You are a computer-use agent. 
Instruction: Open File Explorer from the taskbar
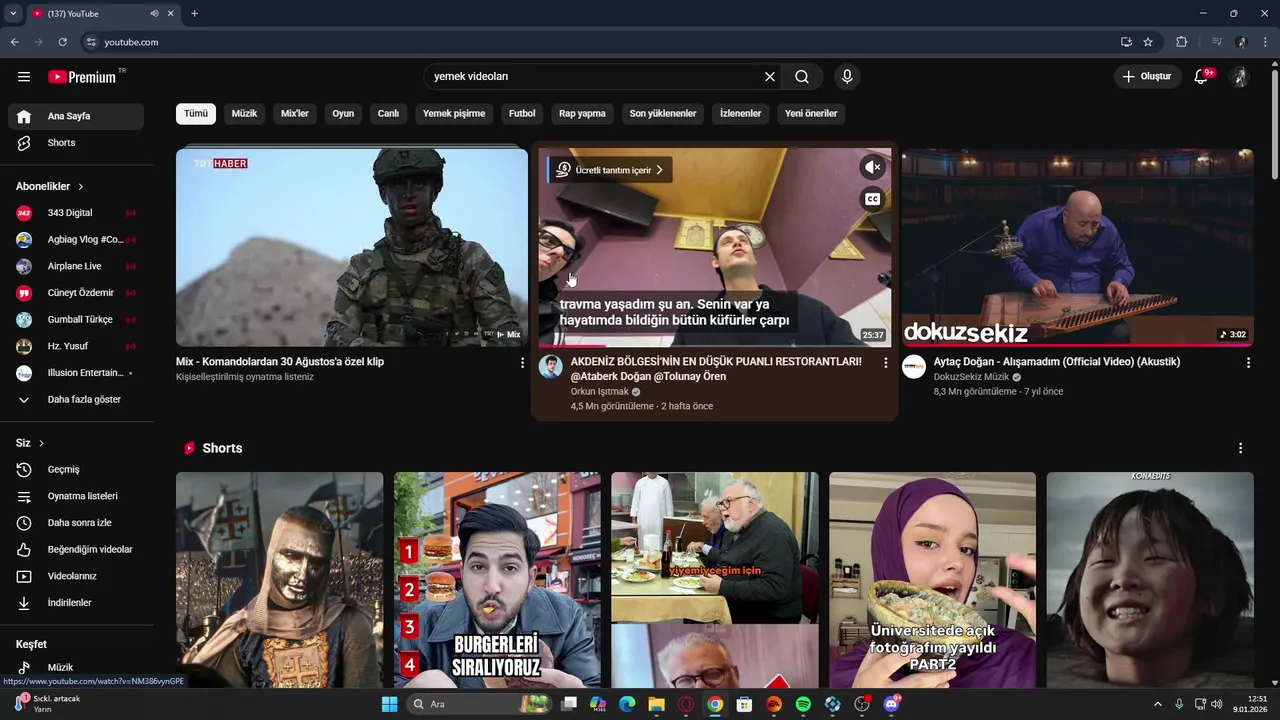[656, 704]
